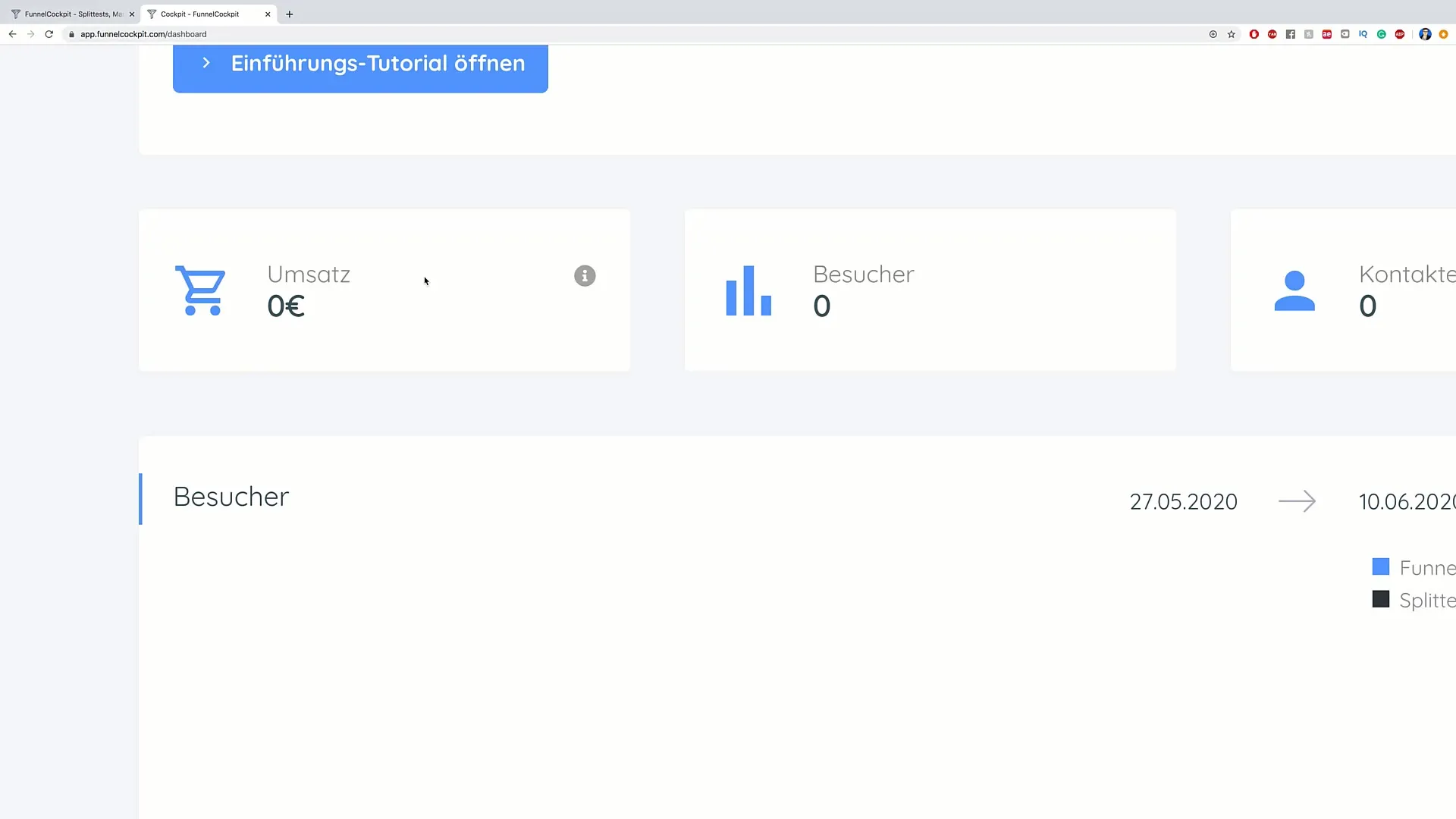Open the IQ extension icon
The height and width of the screenshot is (819, 1456).
click(1363, 34)
